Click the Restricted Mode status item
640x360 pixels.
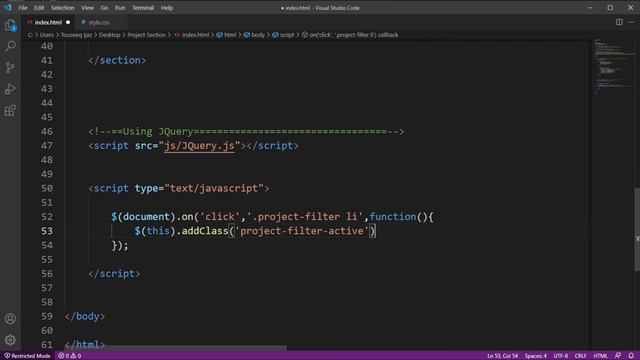pyautogui.click(x=27, y=356)
